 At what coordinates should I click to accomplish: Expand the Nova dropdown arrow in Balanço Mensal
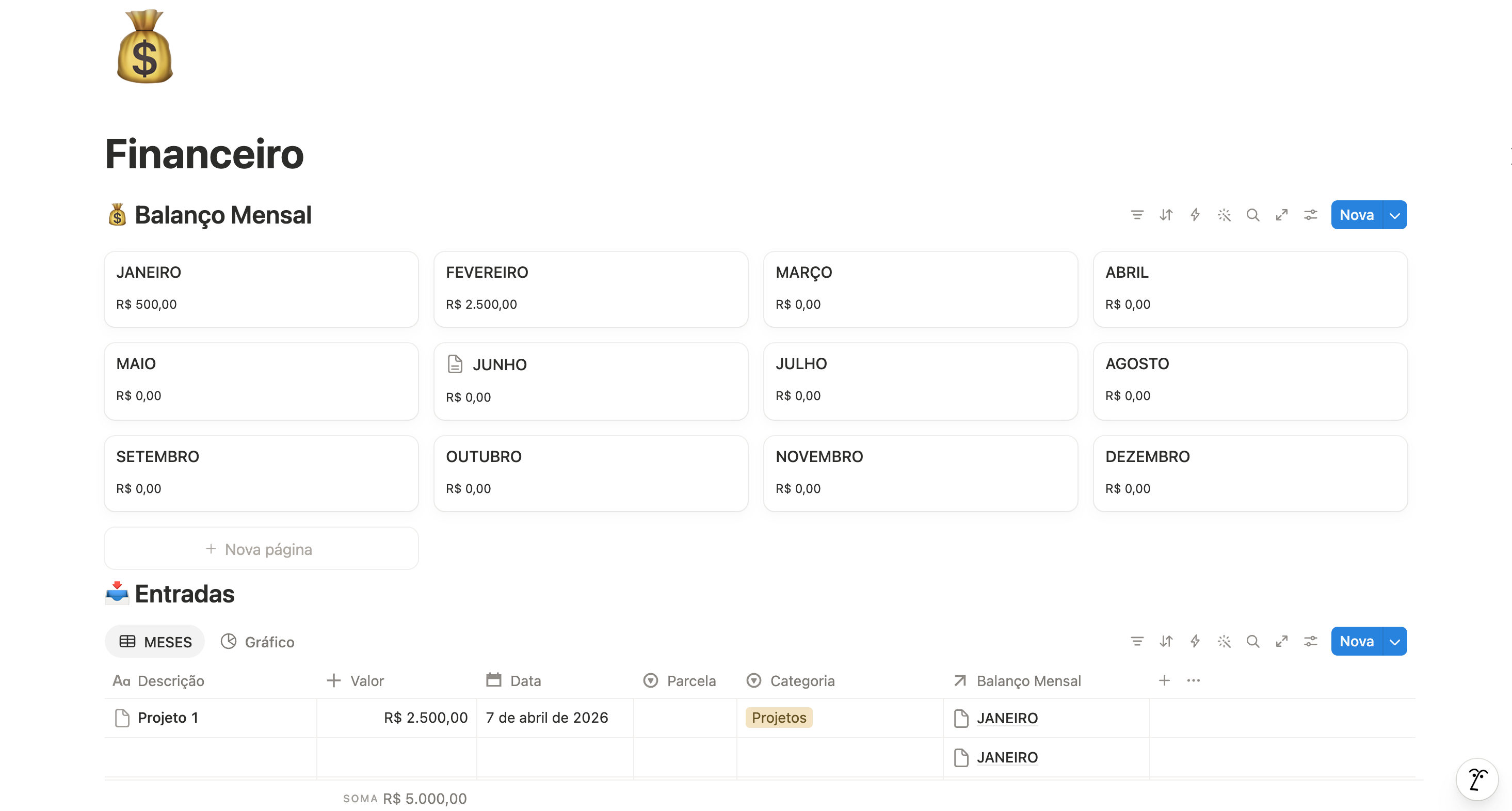point(1395,215)
